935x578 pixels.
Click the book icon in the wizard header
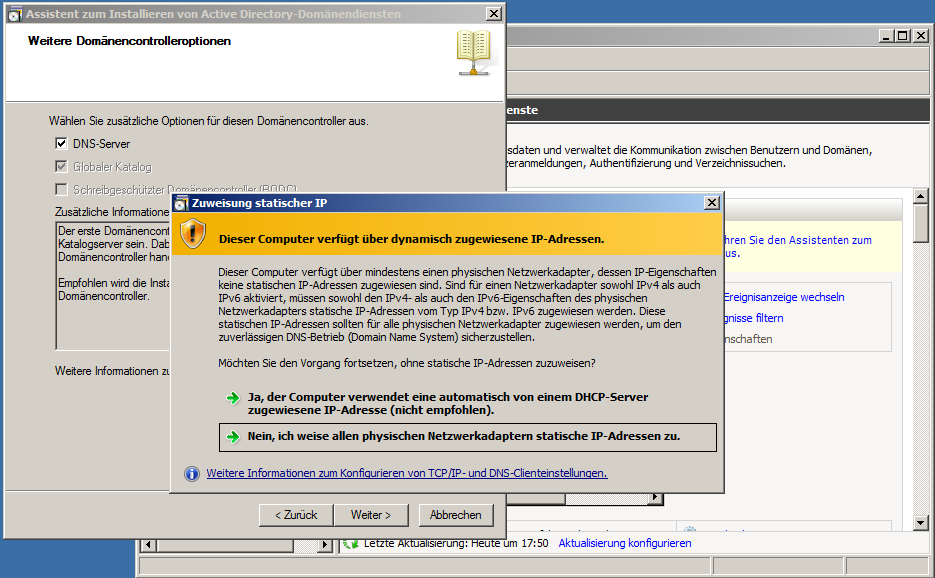[x=474, y=54]
